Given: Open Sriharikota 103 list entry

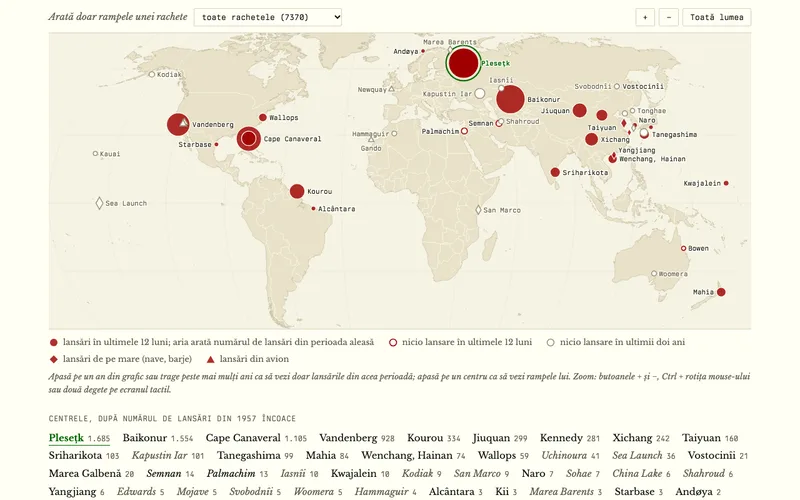Looking at the screenshot, I should [x=84, y=455].
